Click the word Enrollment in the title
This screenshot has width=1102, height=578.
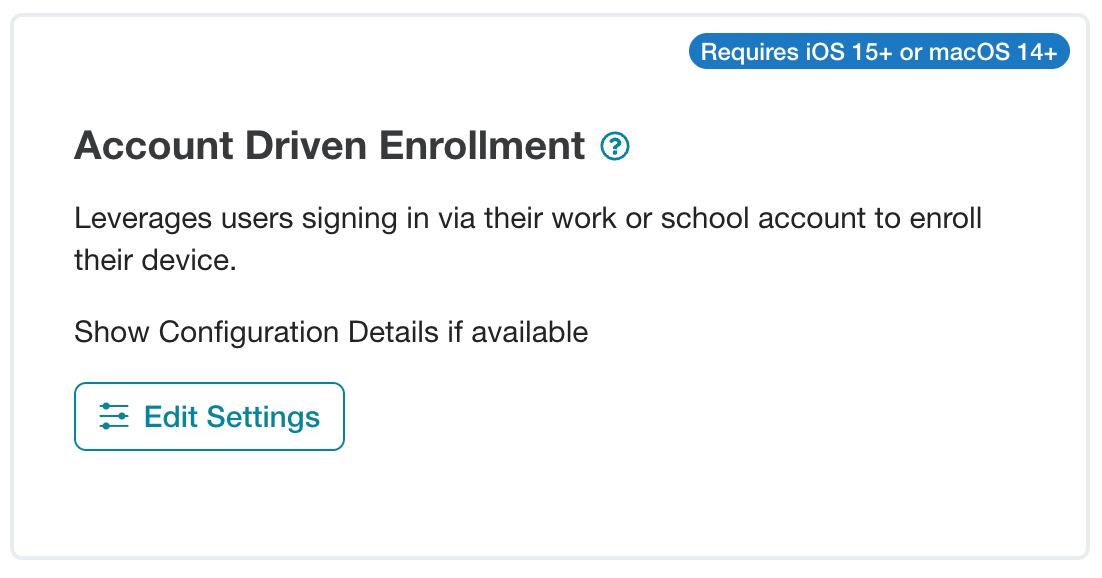pos(482,146)
